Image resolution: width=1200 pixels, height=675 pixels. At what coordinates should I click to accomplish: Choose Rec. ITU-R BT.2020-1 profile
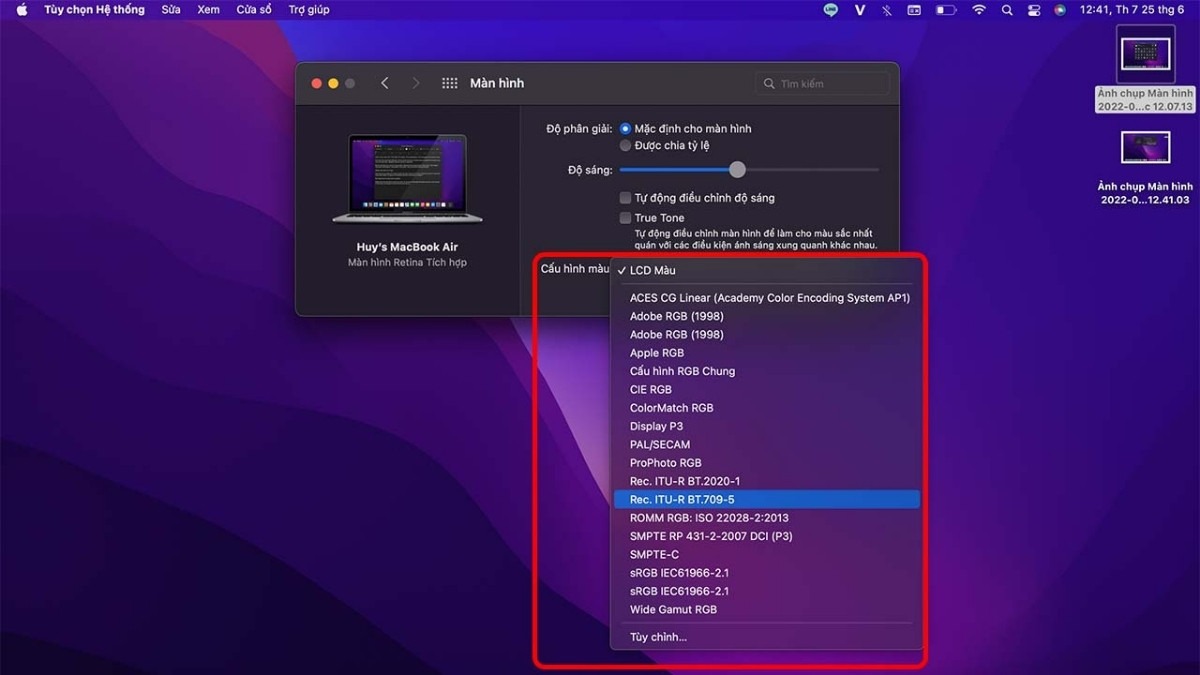pos(767,481)
